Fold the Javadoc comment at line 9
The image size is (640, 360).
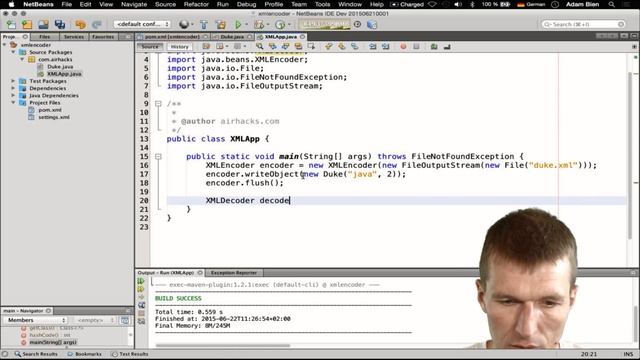[x=158, y=104]
